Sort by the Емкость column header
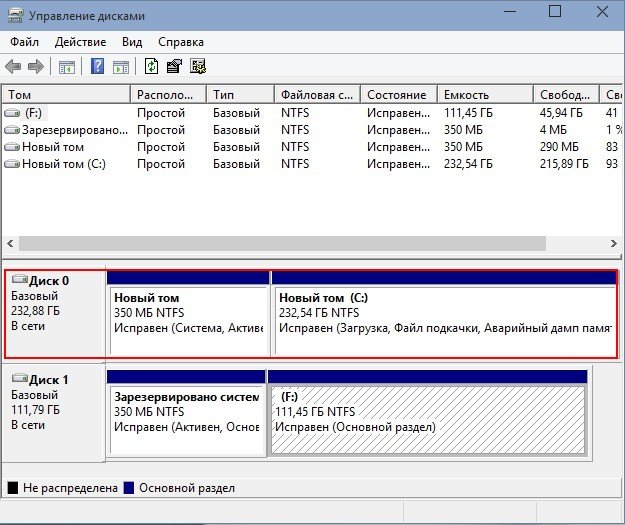 point(485,95)
